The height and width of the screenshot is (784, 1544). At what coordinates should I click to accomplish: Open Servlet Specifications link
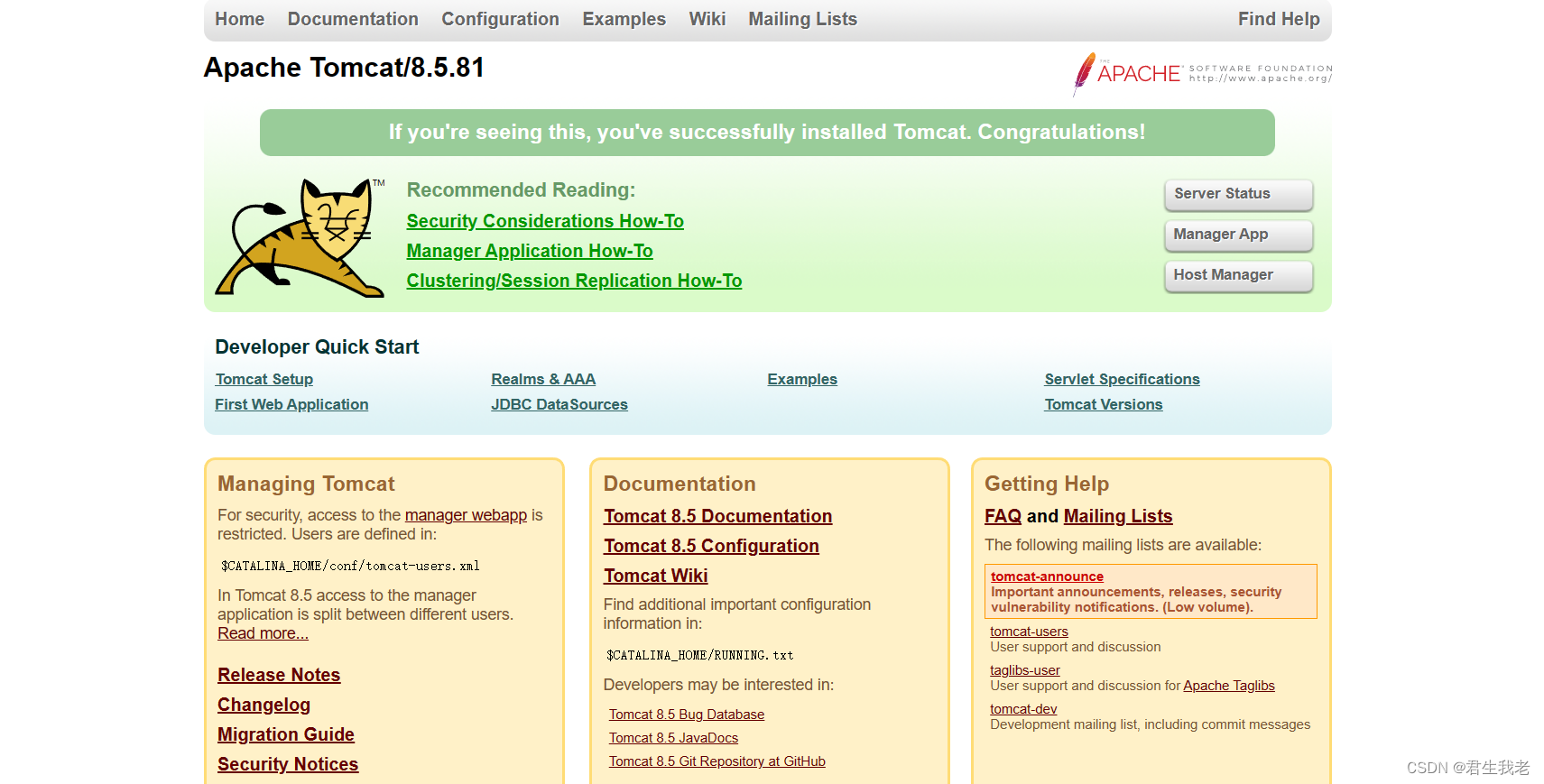point(1122,380)
